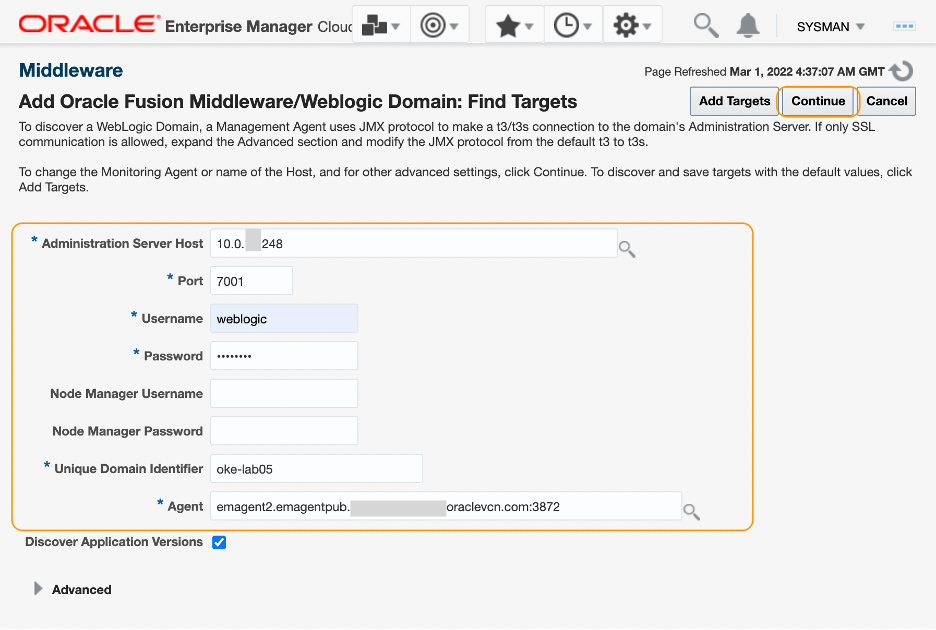Open the notifications bell
Screen dimensions: 936x630
(747, 26)
